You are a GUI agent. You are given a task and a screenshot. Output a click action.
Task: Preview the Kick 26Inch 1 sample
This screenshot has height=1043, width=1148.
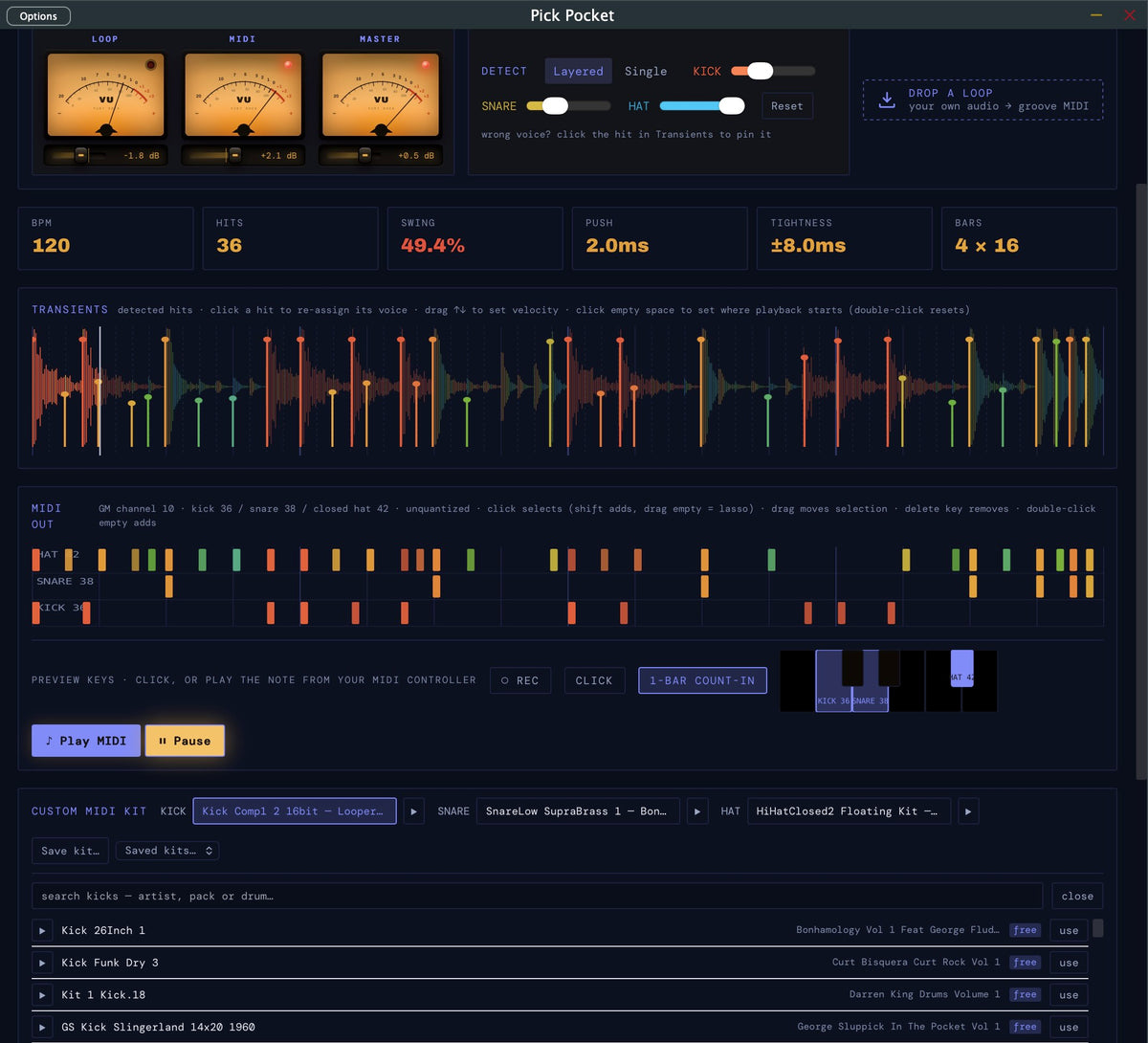point(42,930)
